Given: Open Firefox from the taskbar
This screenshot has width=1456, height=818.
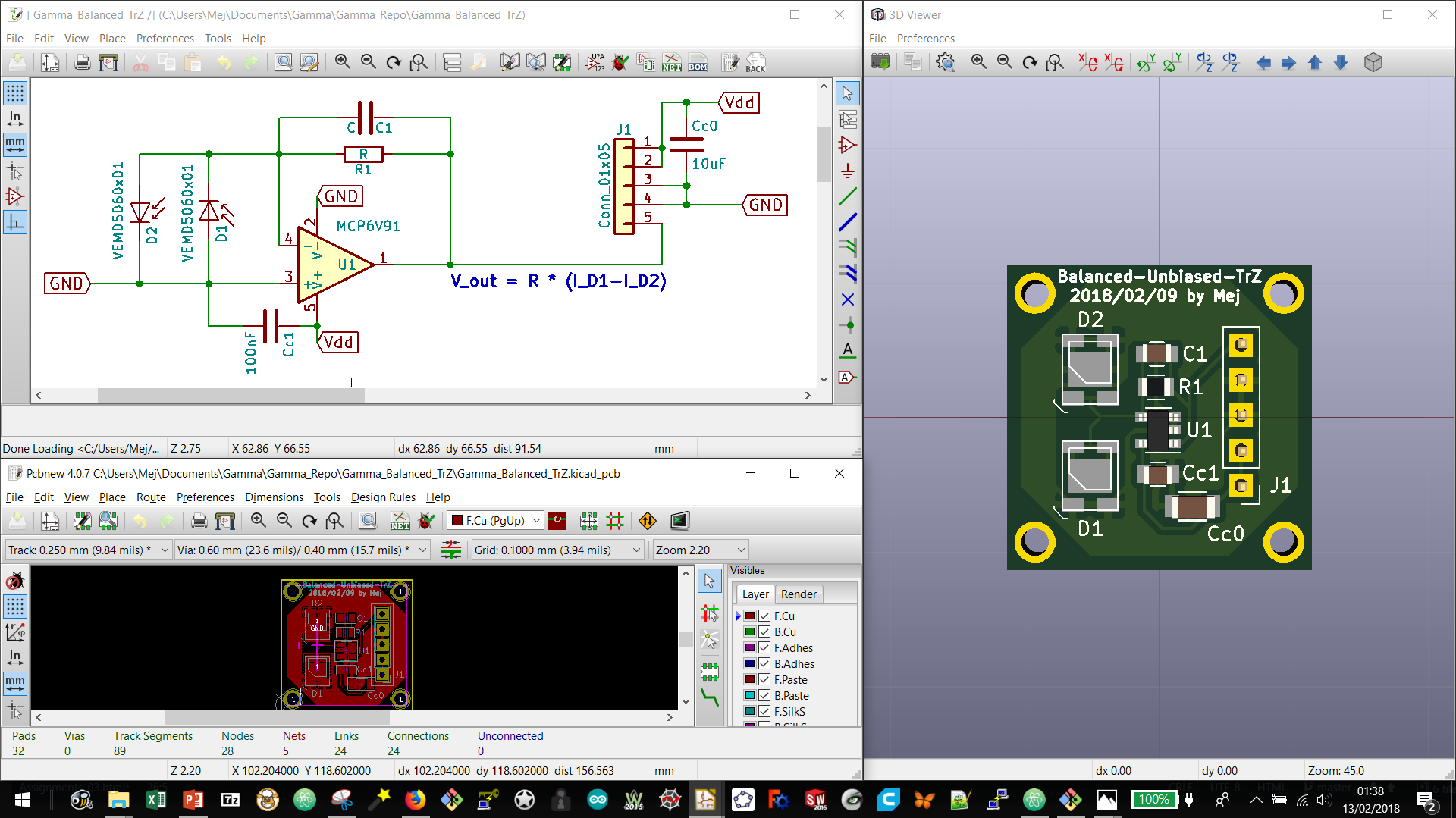Looking at the screenshot, I should pyautogui.click(x=415, y=800).
